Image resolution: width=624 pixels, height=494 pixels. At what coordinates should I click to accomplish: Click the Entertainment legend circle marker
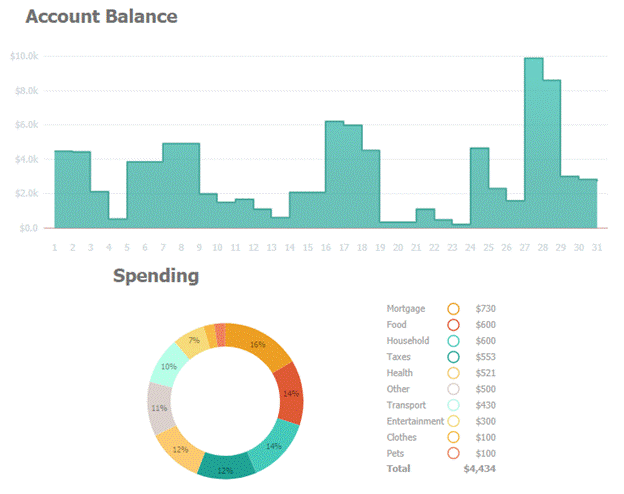453,421
